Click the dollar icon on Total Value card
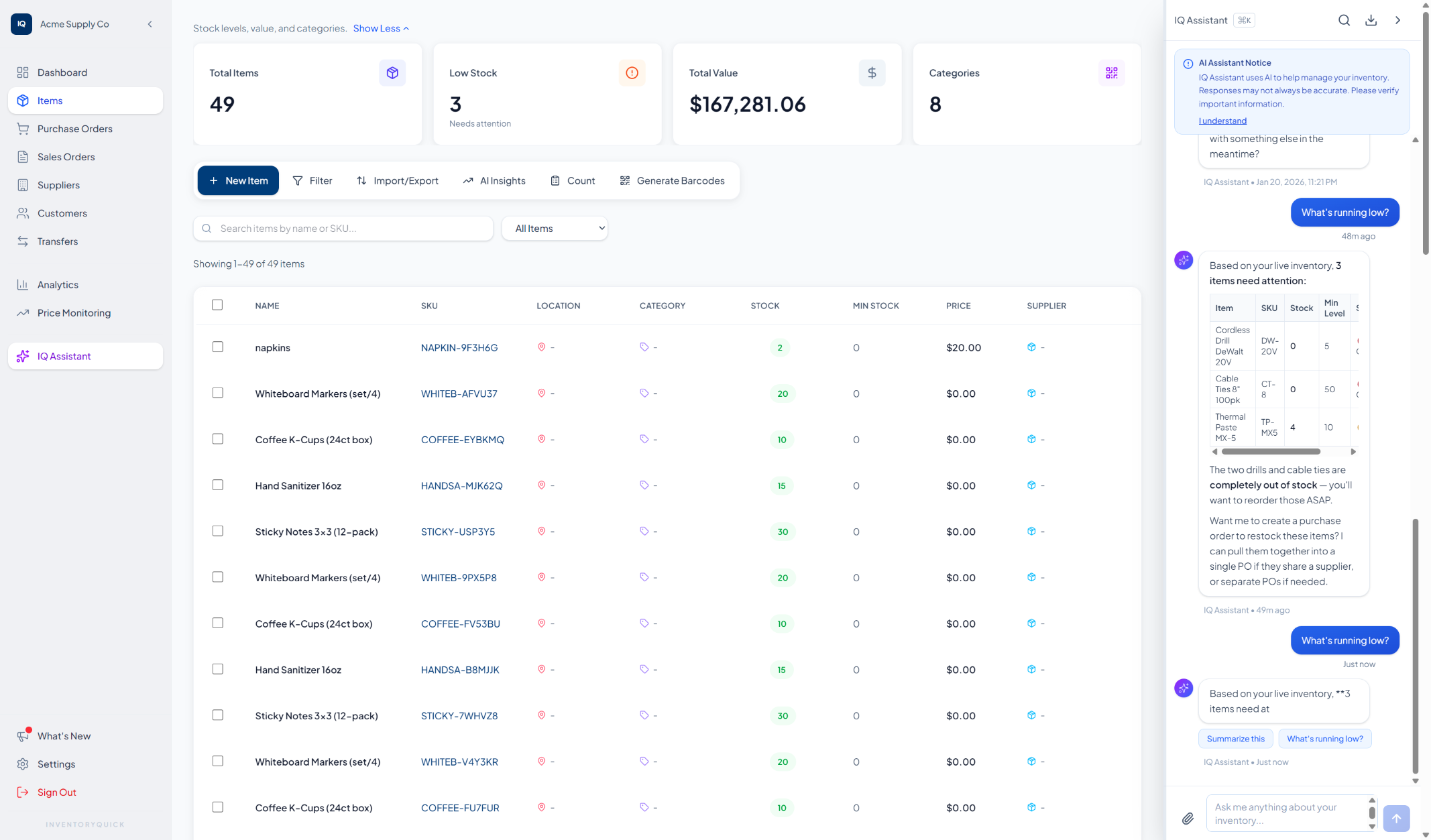Screen dimensions: 1431x840 871,72
